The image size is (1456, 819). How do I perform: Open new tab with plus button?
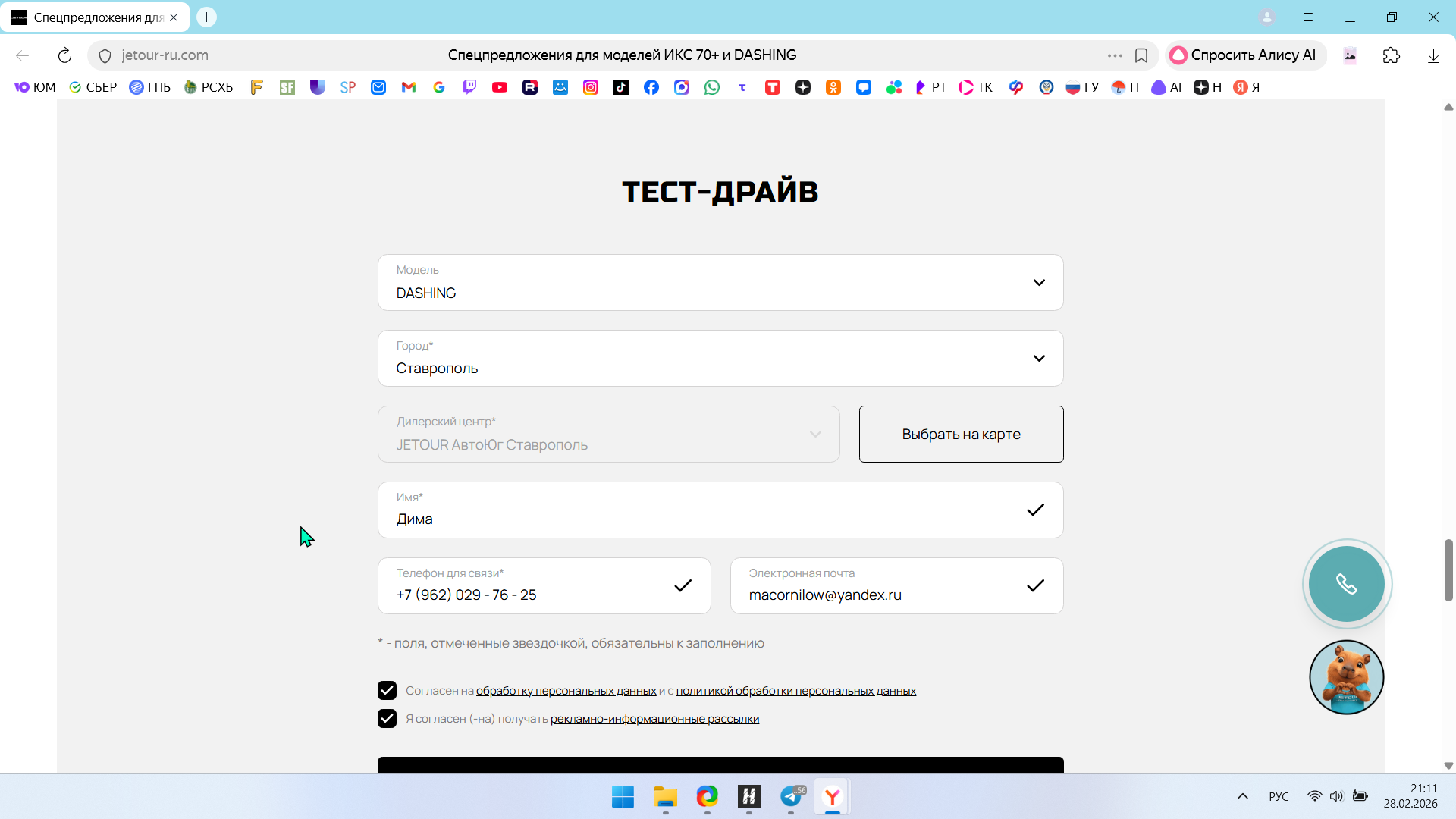206,17
